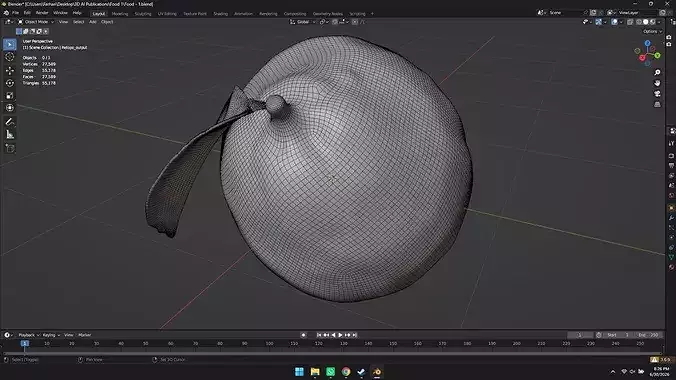
Task: Open the viewport Select menu
Action: click(78, 22)
